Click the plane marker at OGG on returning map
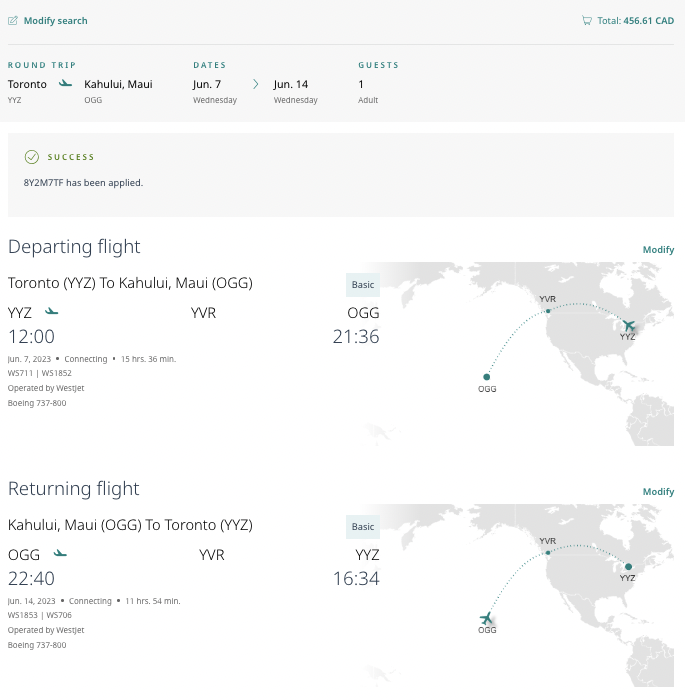This screenshot has width=685, height=700. tap(487, 618)
